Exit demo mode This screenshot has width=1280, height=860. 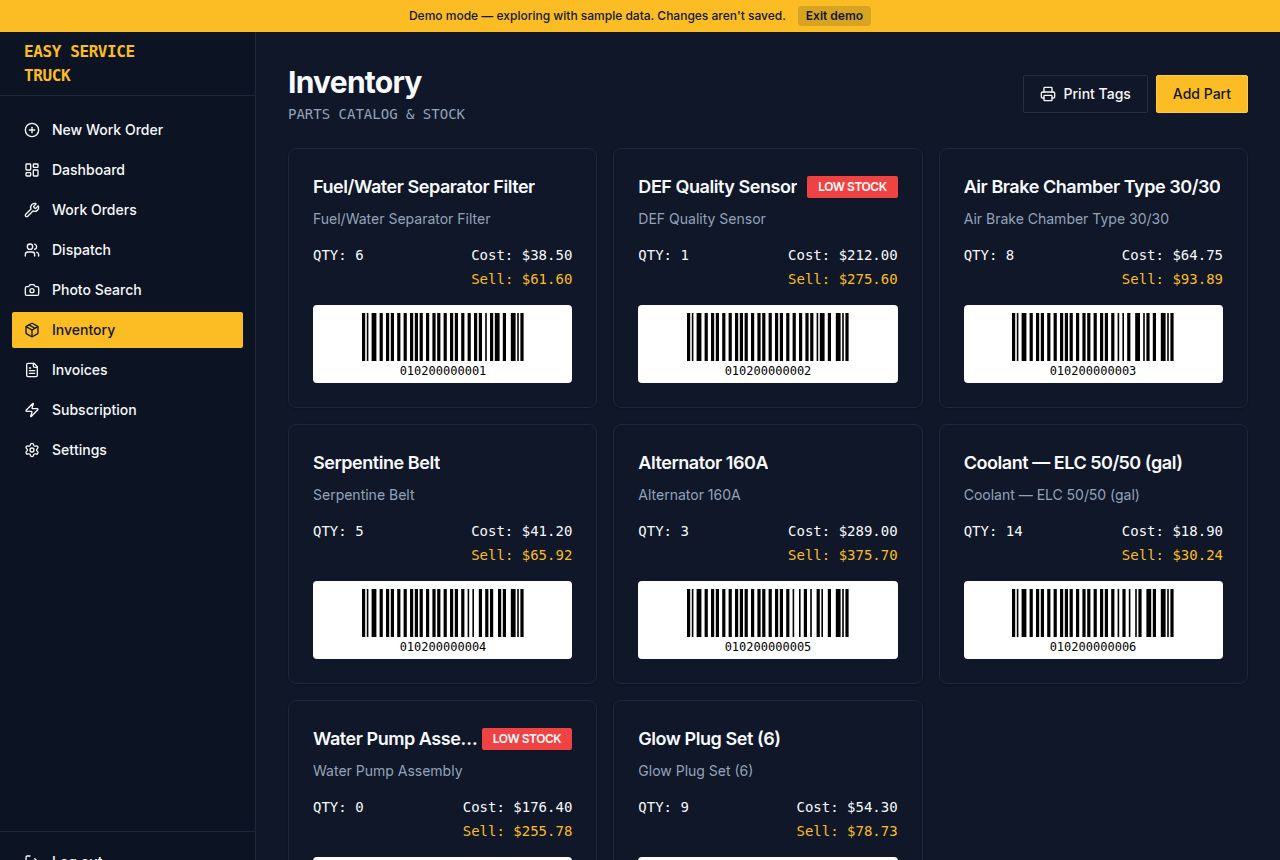pyautogui.click(x=834, y=16)
